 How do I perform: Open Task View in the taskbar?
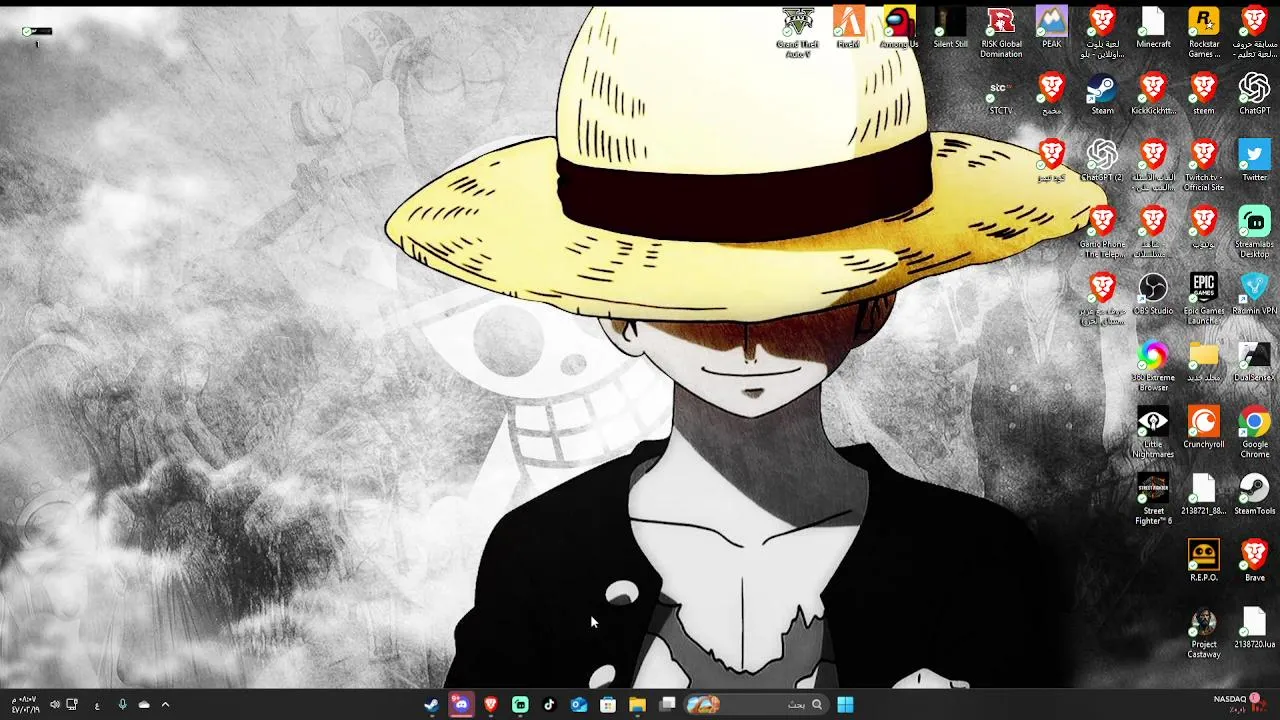tap(667, 704)
